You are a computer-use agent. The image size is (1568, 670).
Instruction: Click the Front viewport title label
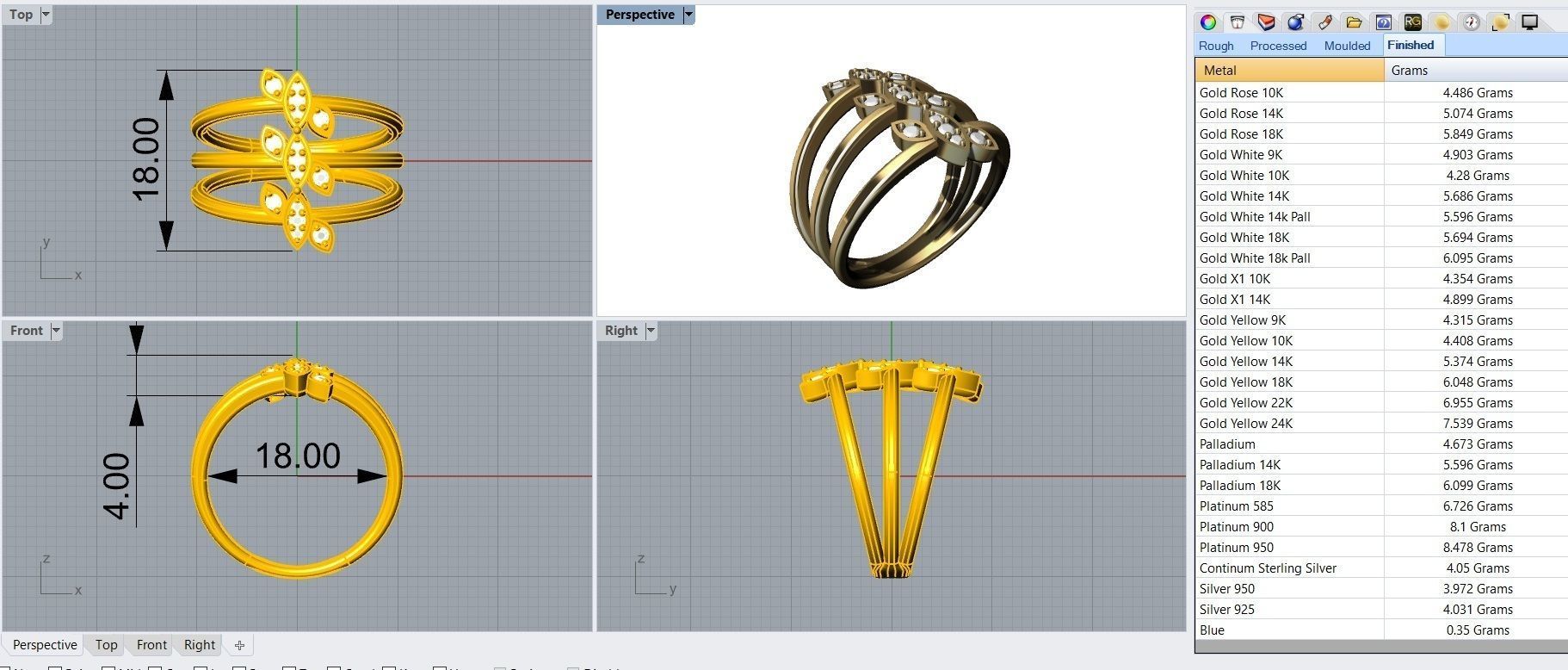point(27,331)
